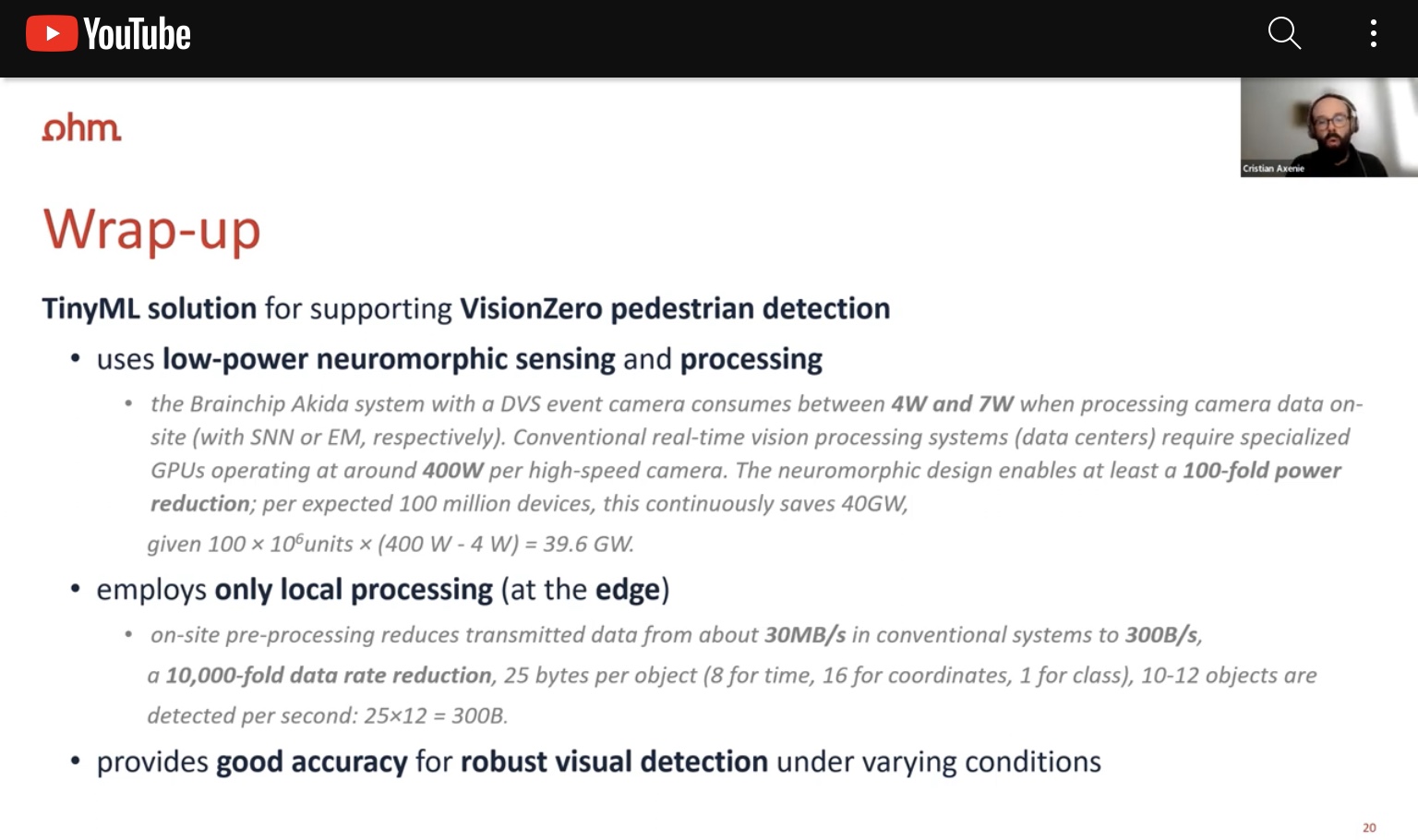Click low-power neuromorphic sensing bullet text
1418x840 pixels.
tap(389, 359)
